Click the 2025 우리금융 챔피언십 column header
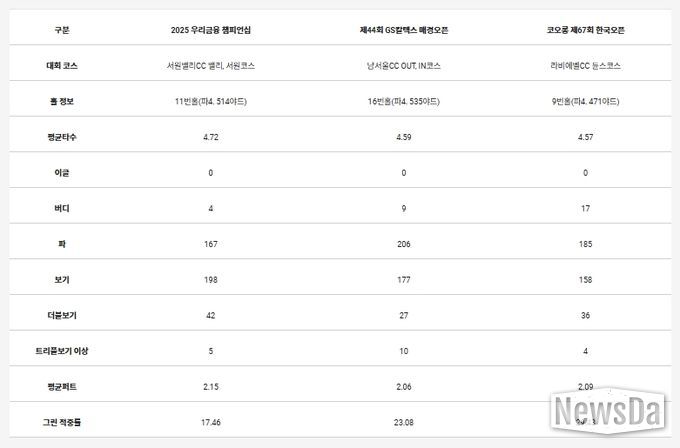The width and height of the screenshot is (680, 448). click(x=211, y=30)
